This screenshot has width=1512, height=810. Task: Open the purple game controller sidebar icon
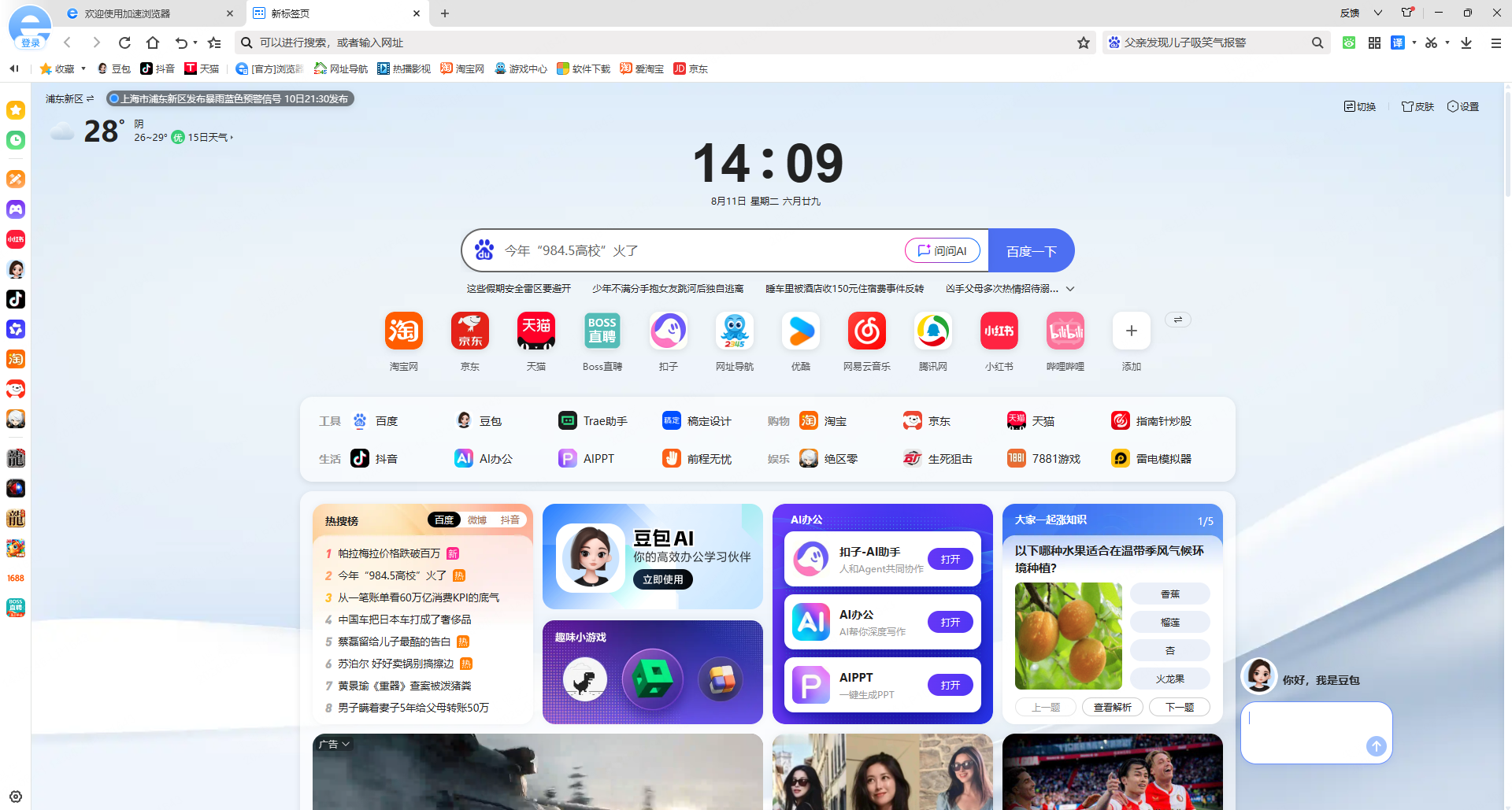pyautogui.click(x=16, y=209)
